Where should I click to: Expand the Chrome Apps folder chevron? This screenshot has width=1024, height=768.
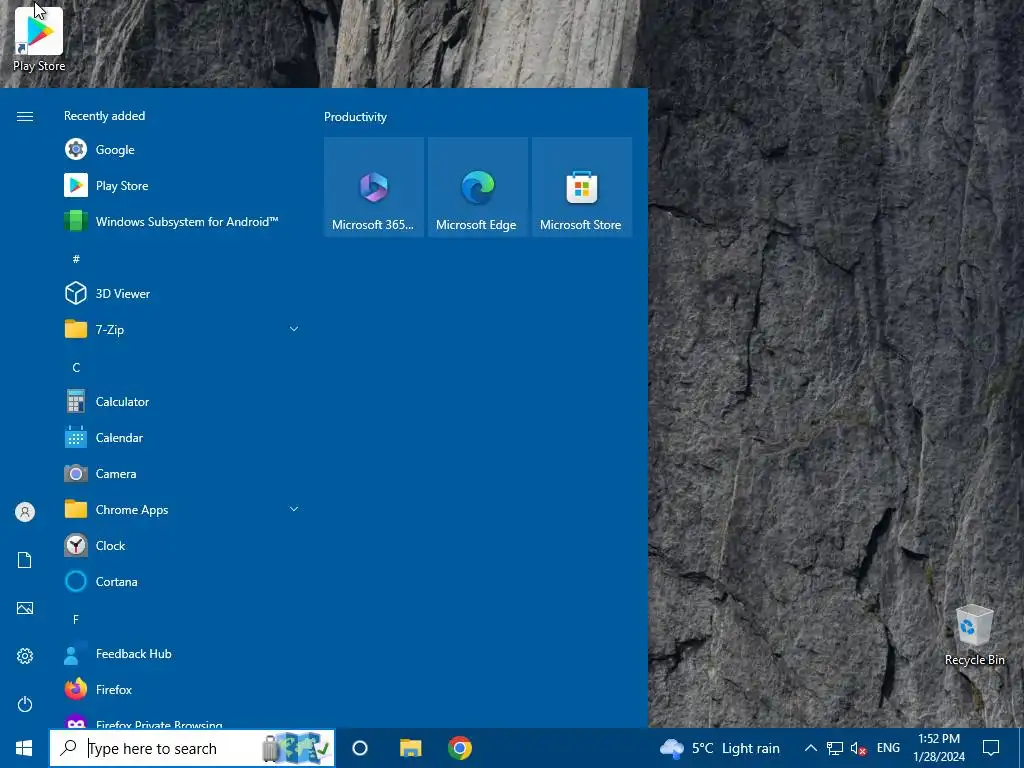pyautogui.click(x=294, y=509)
